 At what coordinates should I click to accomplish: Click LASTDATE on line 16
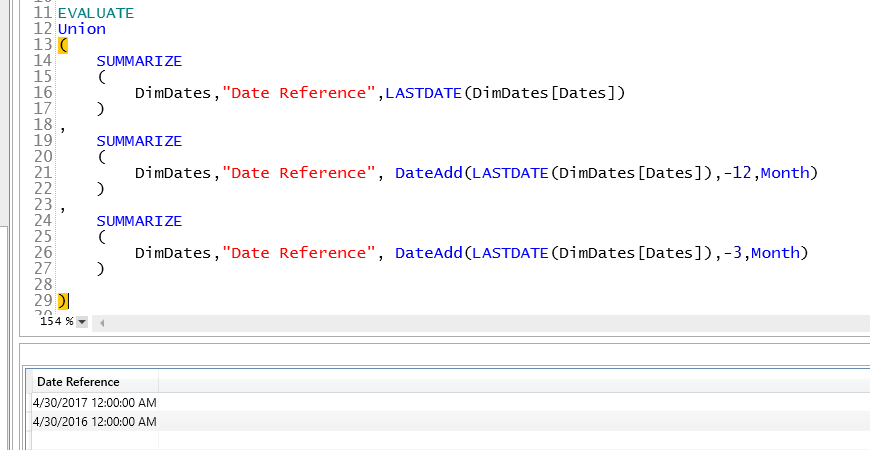(424, 93)
